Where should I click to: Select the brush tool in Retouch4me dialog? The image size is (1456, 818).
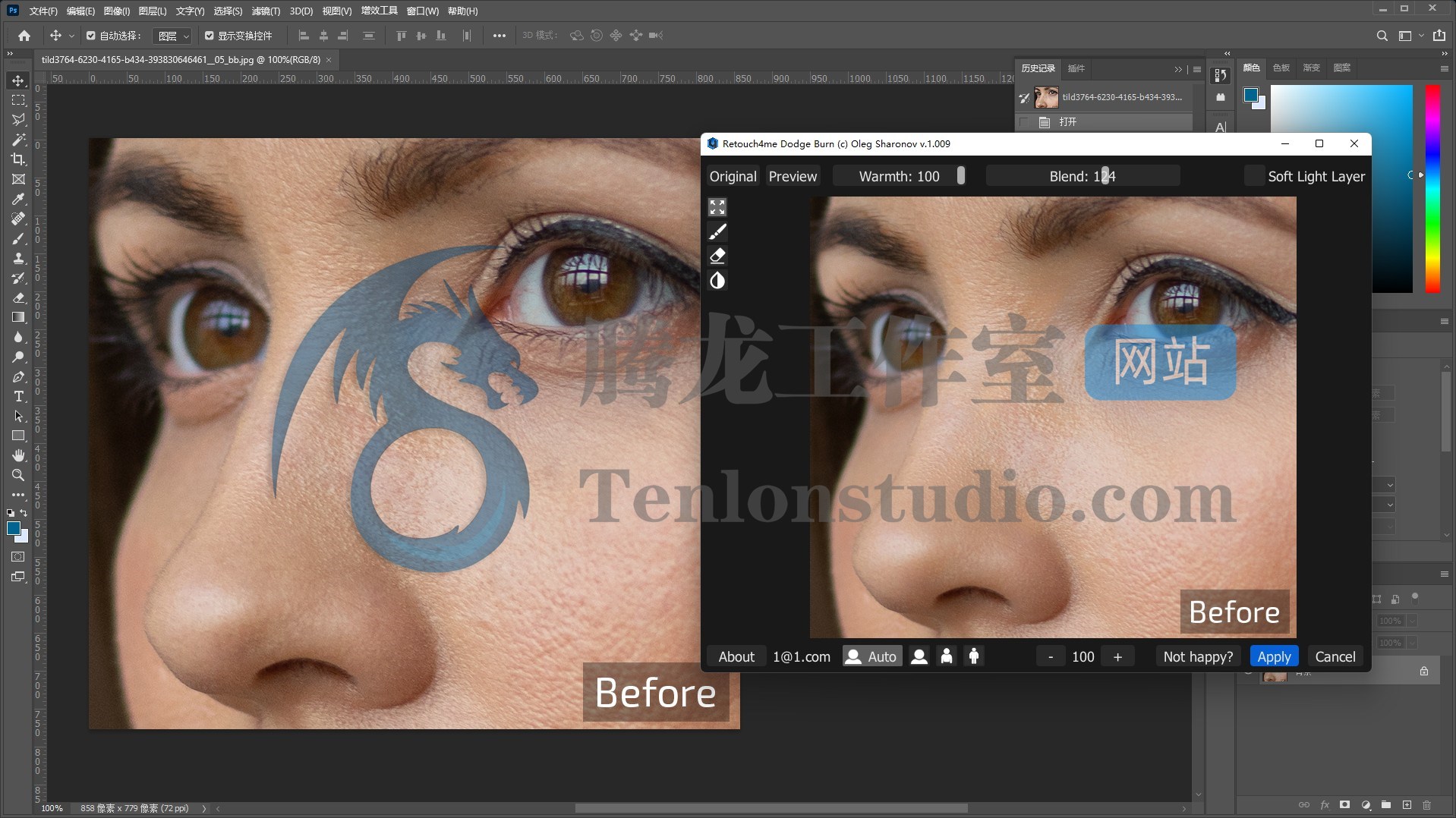tap(717, 231)
